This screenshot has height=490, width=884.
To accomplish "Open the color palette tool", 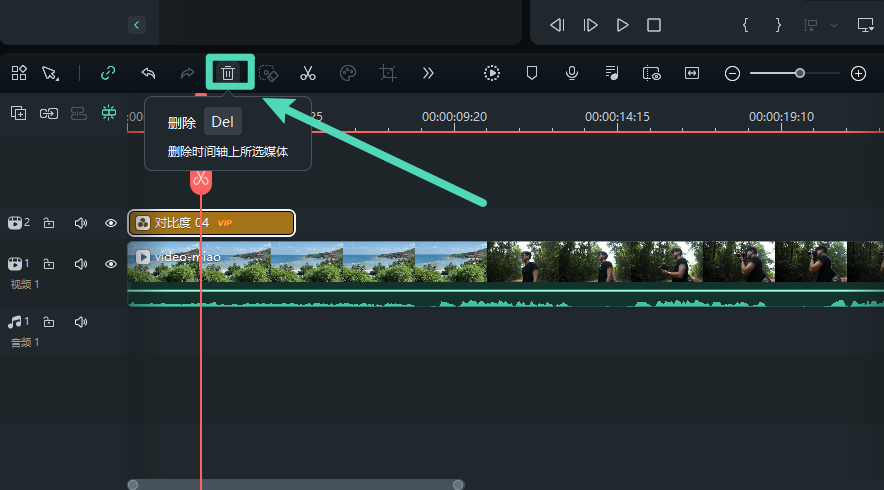I will coord(348,73).
